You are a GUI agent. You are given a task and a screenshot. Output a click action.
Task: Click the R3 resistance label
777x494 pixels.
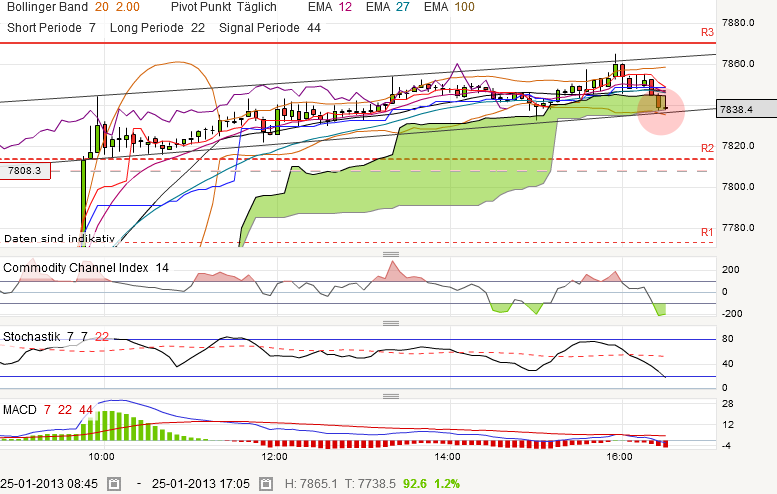tap(707, 32)
